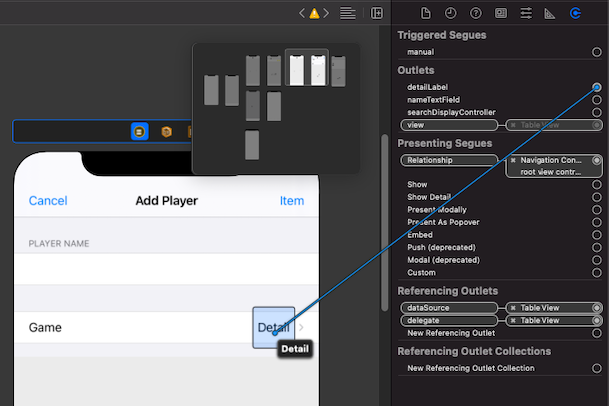Select the highlighted white scene pair thumbnail
Image resolution: width=609 pixels, height=406 pixels.
coord(307,68)
